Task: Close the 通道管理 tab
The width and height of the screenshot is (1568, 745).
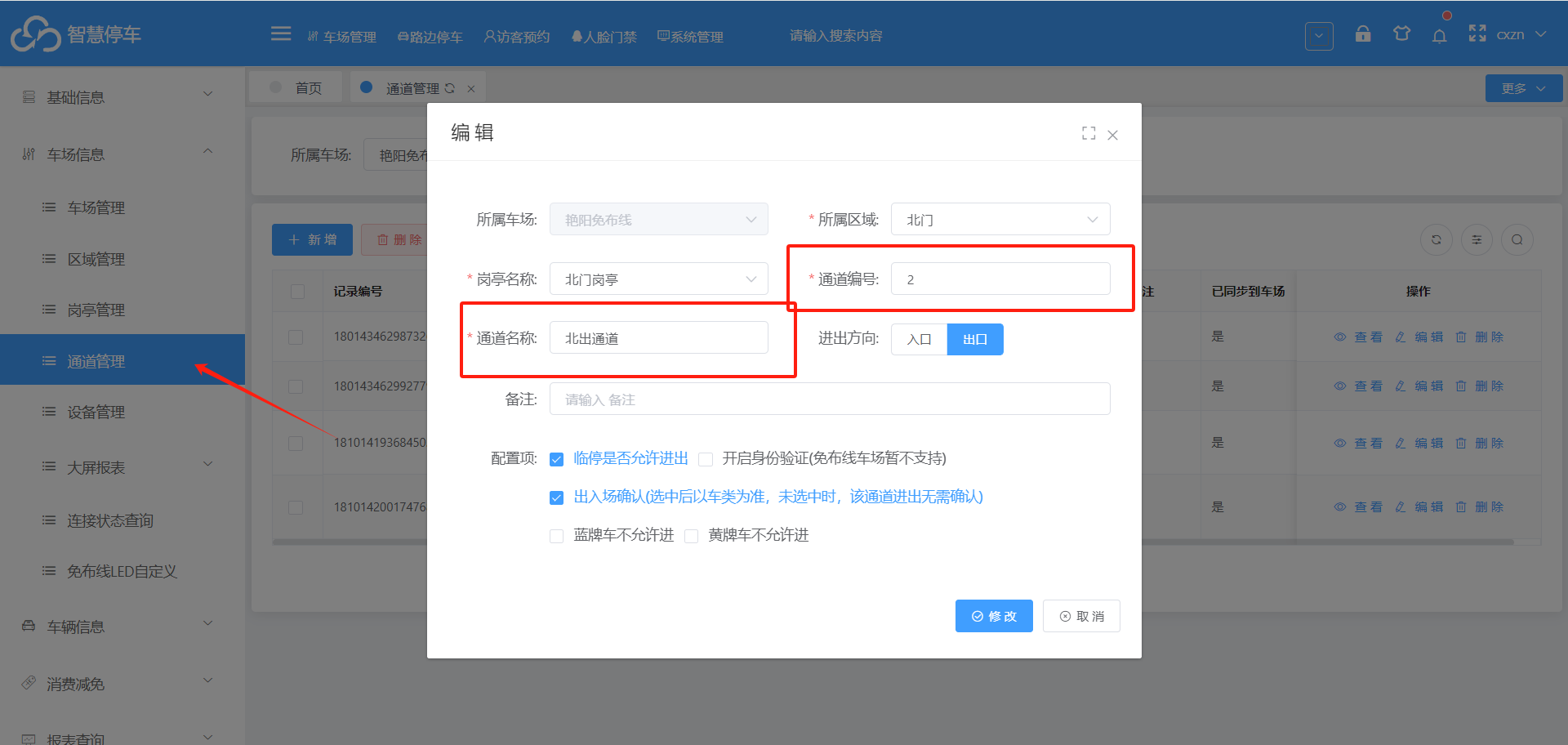Action: click(x=470, y=88)
